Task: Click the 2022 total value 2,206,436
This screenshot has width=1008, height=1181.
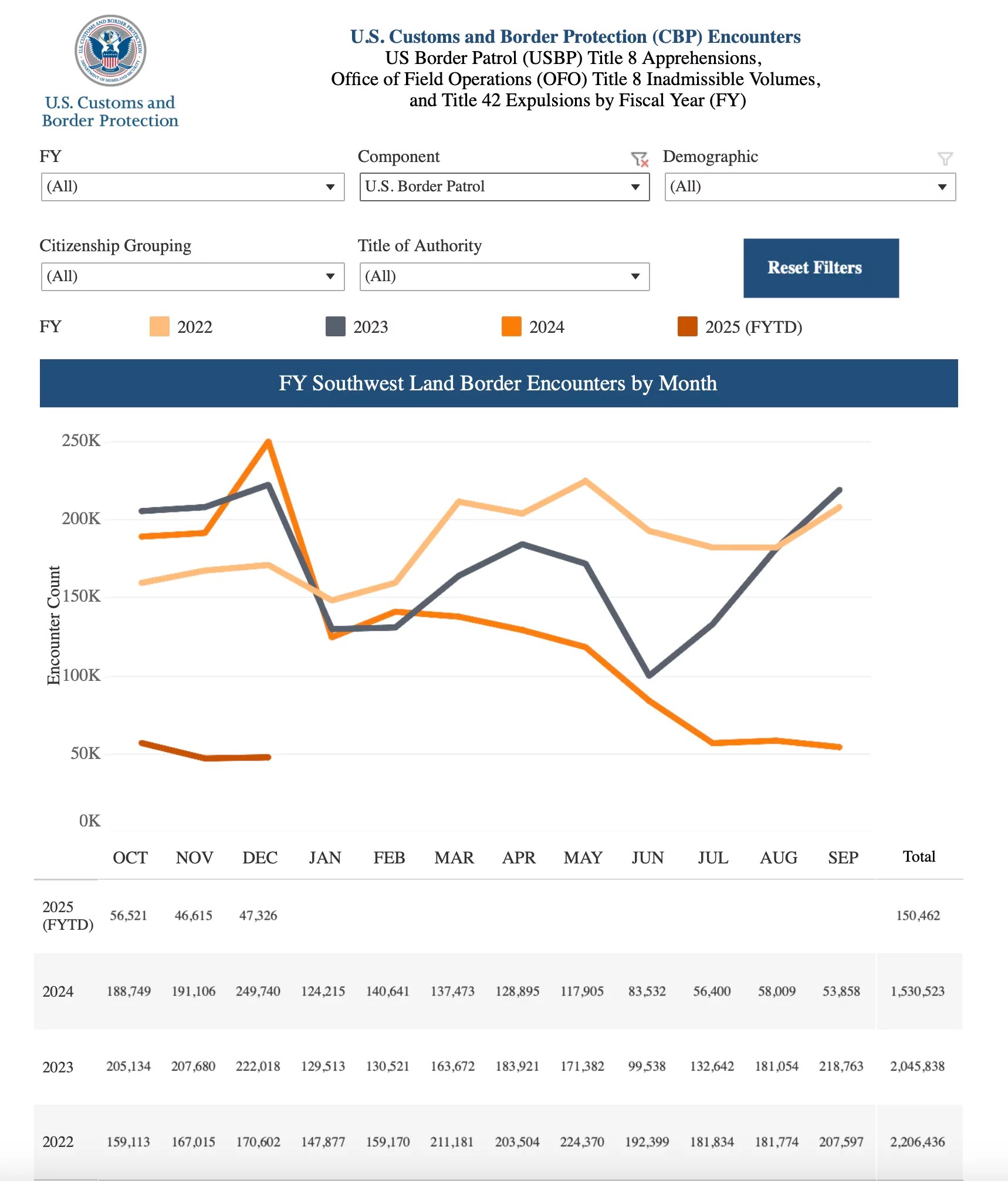Action: click(918, 1142)
